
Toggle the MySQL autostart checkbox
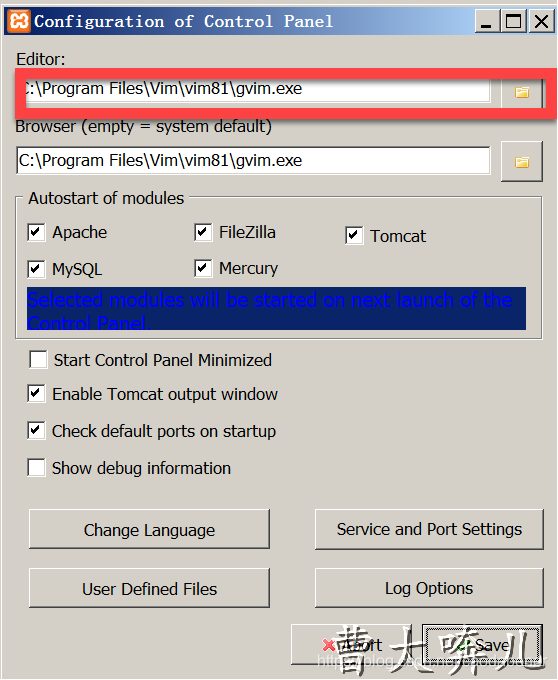36,269
